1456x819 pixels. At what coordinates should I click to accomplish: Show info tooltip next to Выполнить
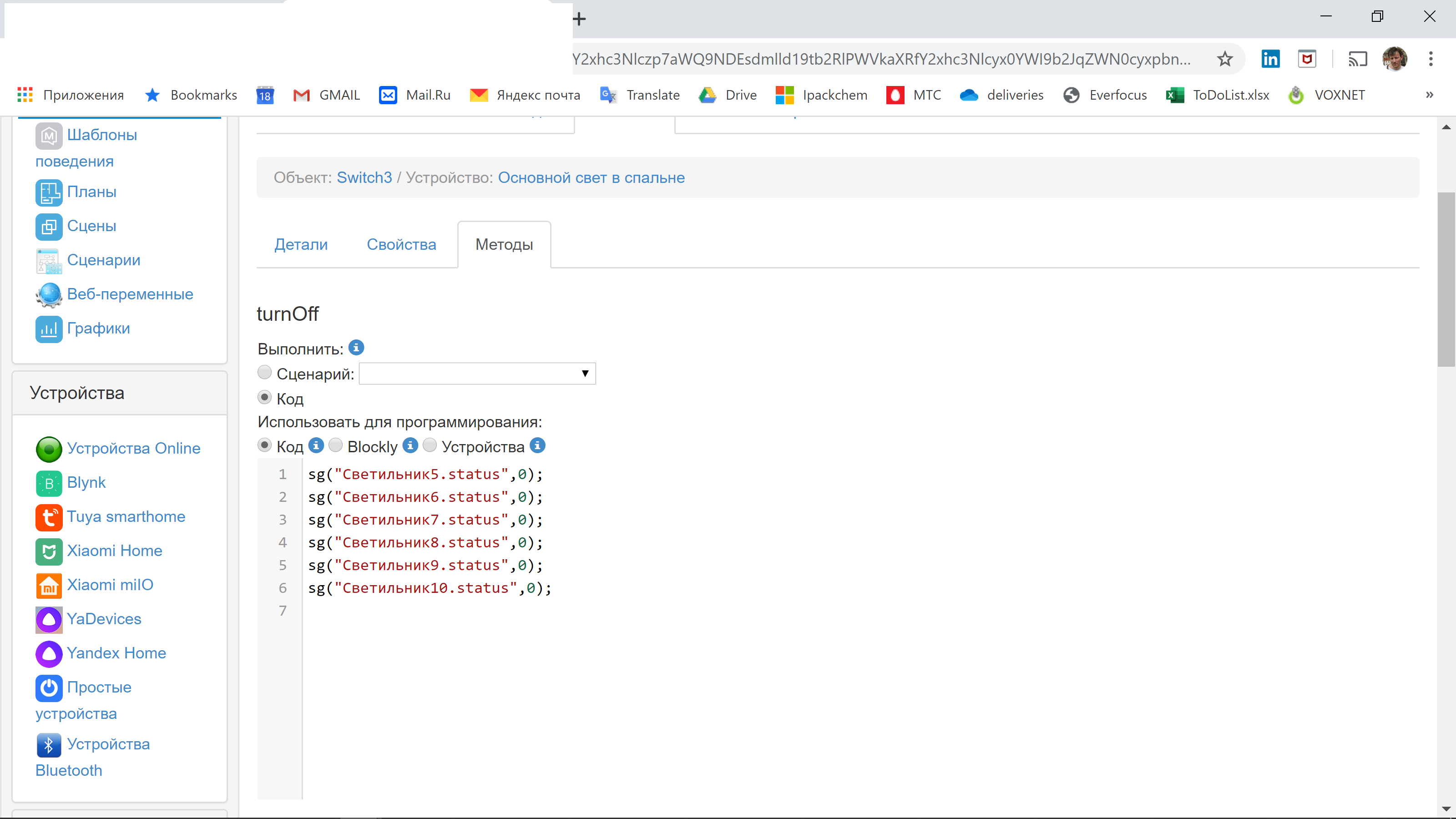(356, 348)
